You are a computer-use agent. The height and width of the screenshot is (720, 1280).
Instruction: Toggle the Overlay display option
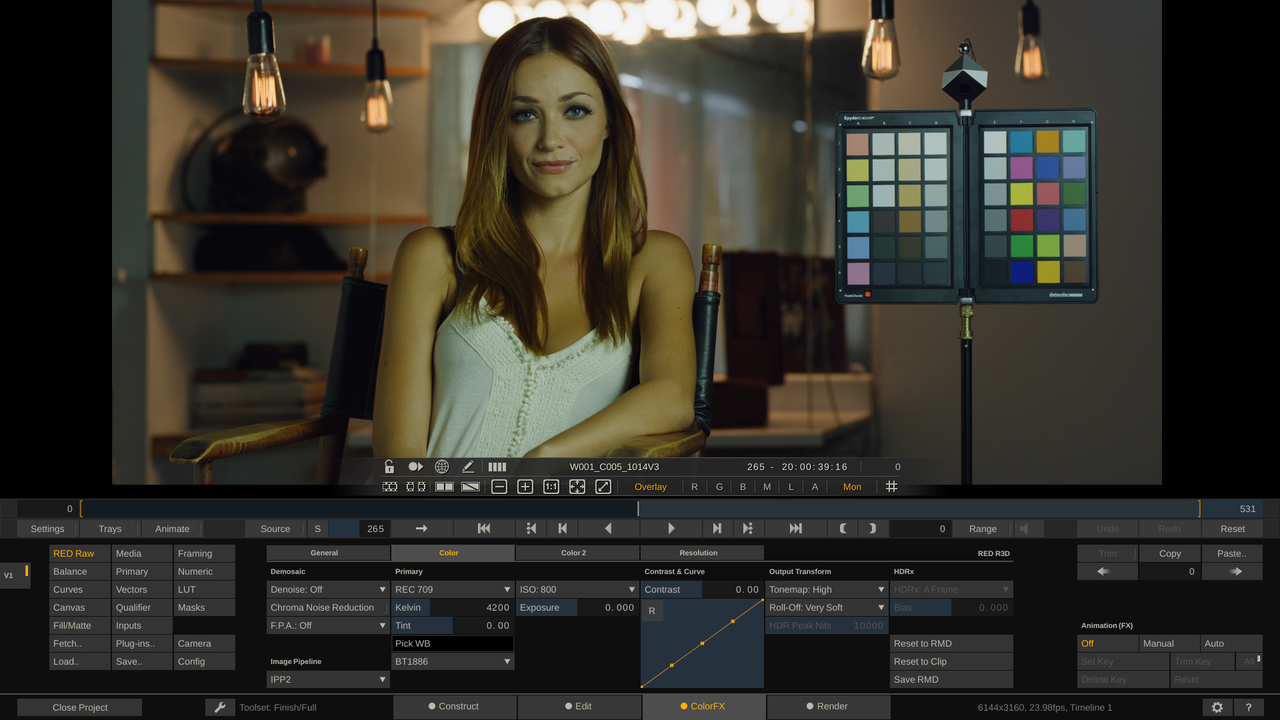pos(650,487)
